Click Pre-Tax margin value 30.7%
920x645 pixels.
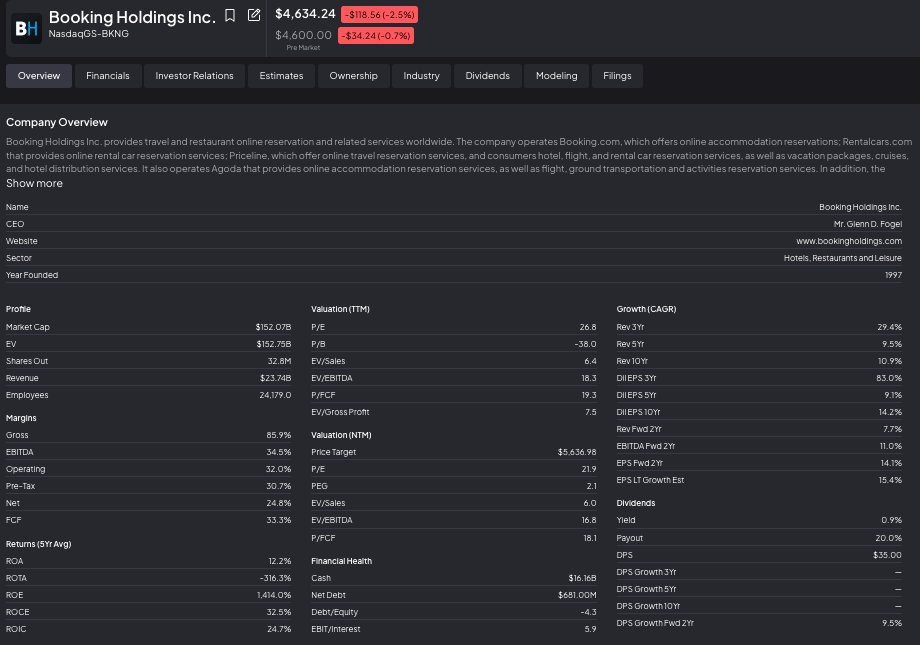[279, 486]
